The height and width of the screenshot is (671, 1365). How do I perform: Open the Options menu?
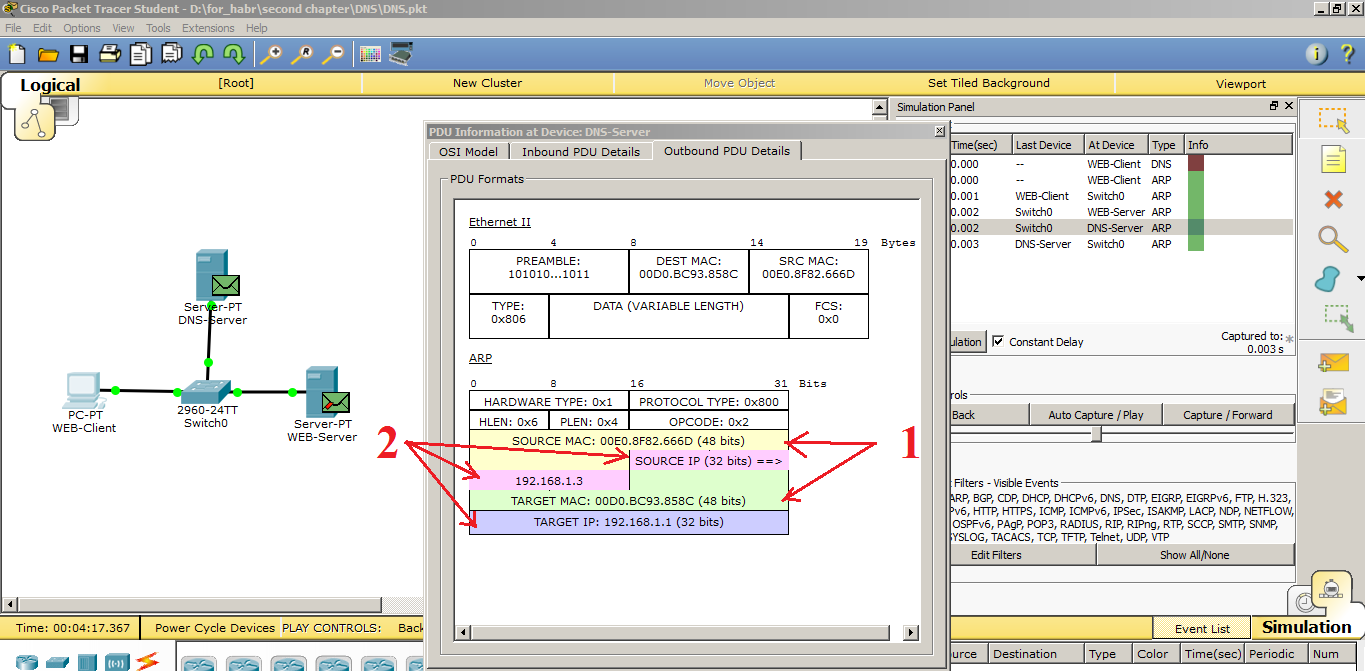[x=82, y=28]
